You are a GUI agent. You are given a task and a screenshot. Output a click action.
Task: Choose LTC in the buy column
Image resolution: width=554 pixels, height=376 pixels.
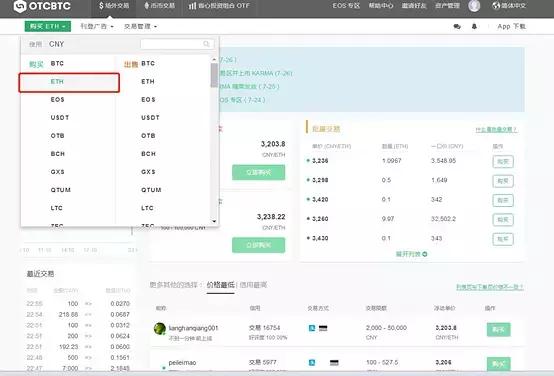coord(57,208)
